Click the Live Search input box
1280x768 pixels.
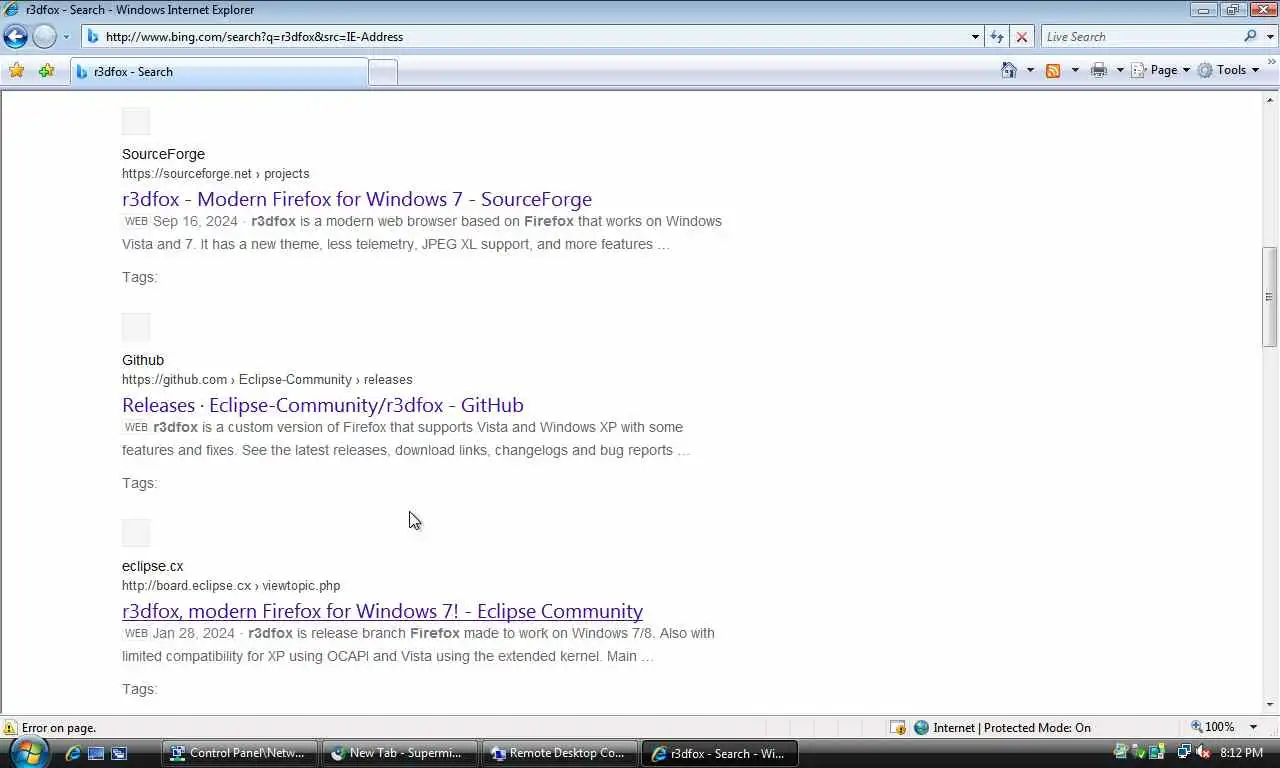point(1140,37)
